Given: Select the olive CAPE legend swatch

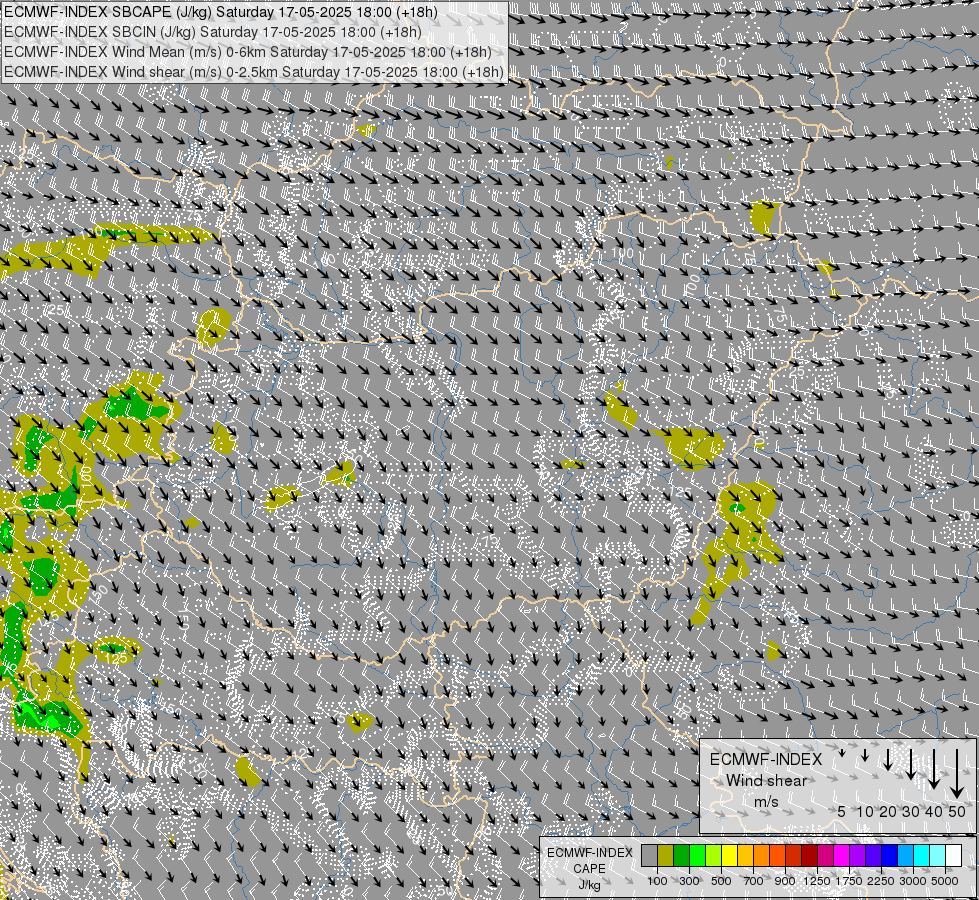Looking at the screenshot, I should click(666, 856).
